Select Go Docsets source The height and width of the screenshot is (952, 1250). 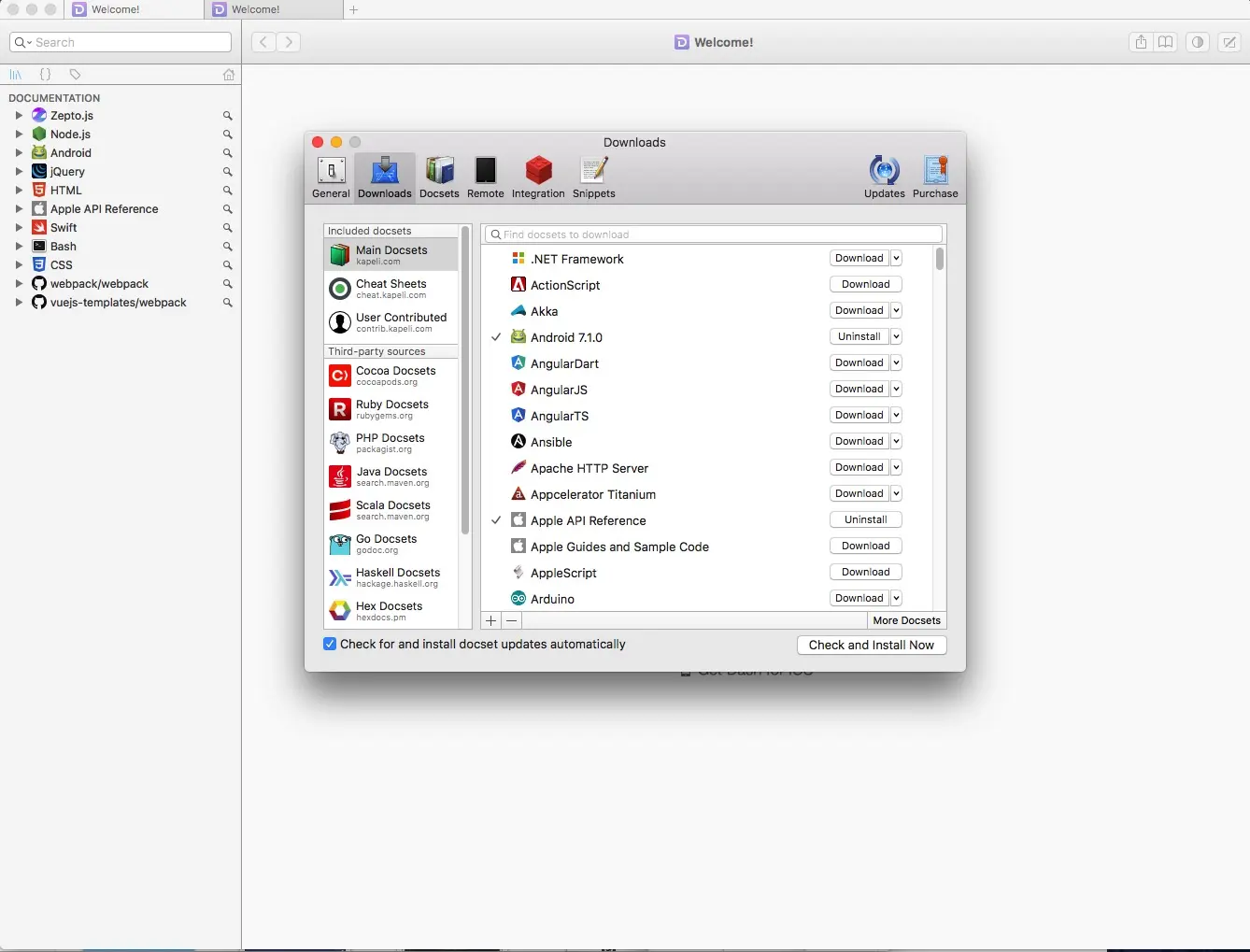tap(391, 544)
